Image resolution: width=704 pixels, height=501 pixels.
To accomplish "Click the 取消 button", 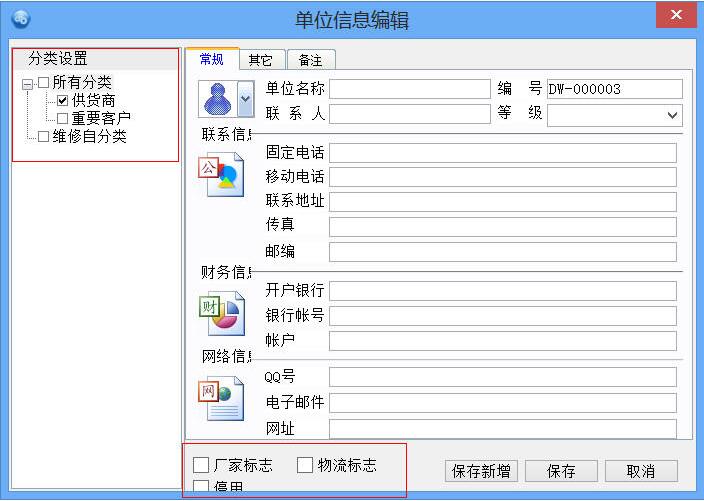I will coord(641,471).
